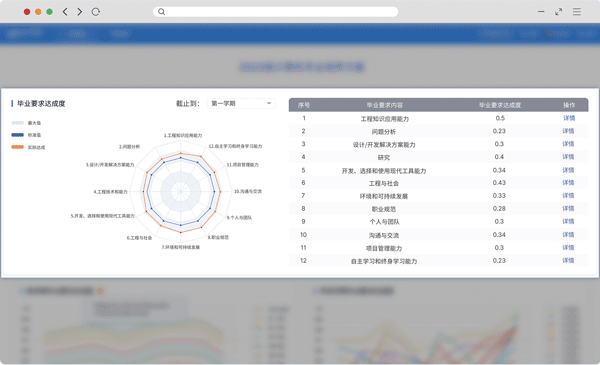The height and width of the screenshot is (365, 600).
Task: Click radar axis label 1.工程知识应用能力
Action: pyautogui.click(x=183, y=135)
